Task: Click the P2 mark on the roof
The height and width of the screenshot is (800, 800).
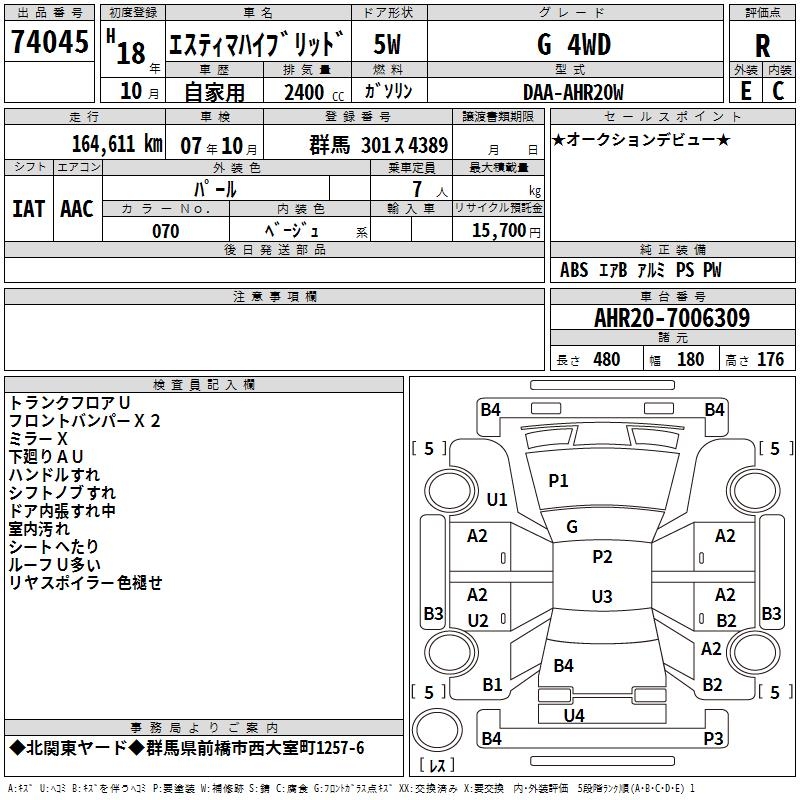Action: [602, 557]
